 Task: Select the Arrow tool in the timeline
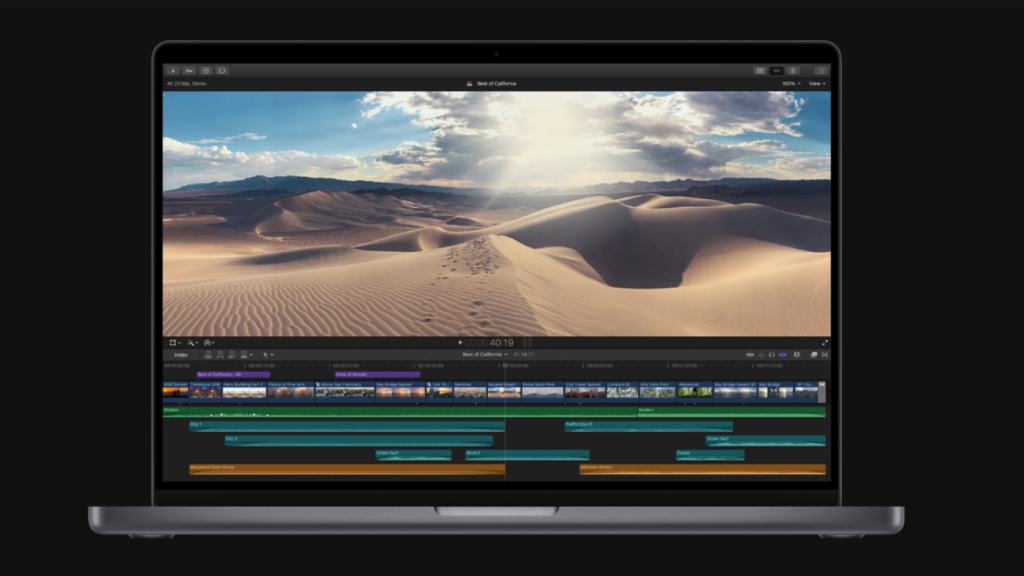[x=266, y=354]
